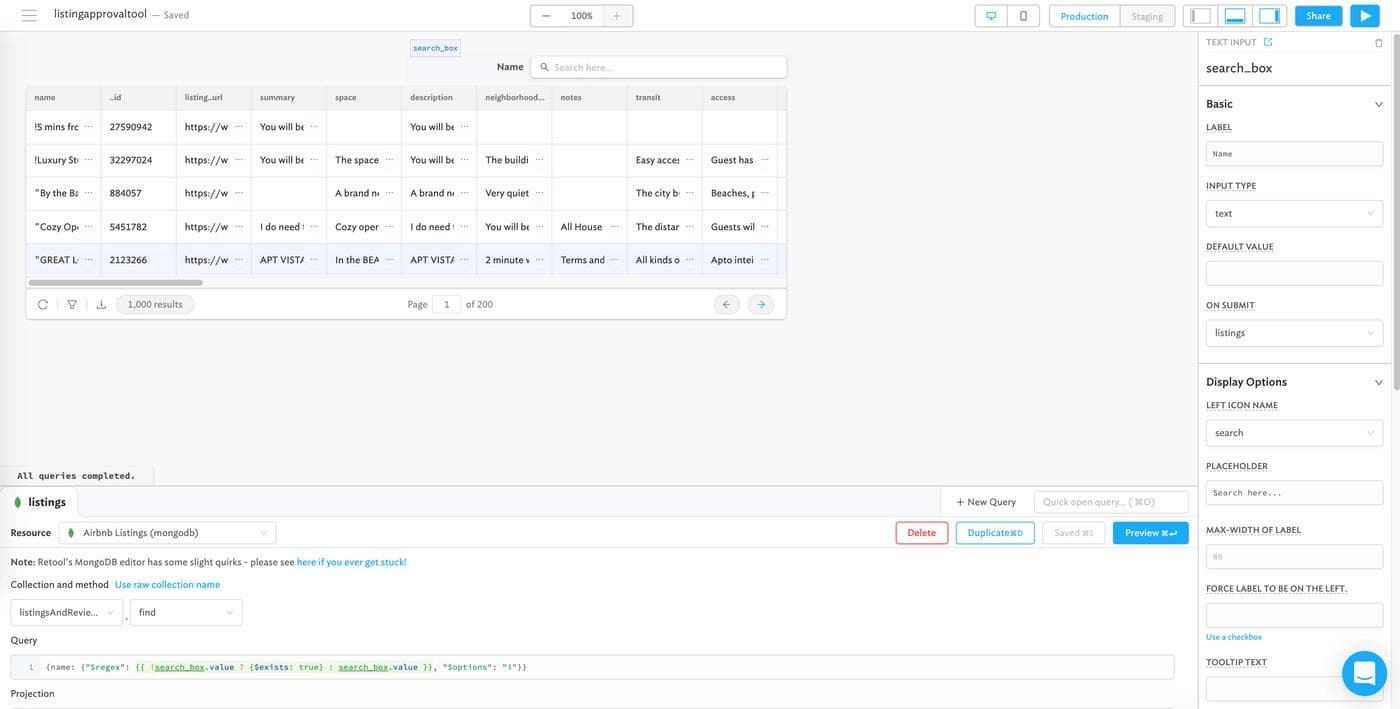Viewport: 1400px width, 709px height.
Task: Toggle the right inspector panel visibility
Action: pos(1269,16)
